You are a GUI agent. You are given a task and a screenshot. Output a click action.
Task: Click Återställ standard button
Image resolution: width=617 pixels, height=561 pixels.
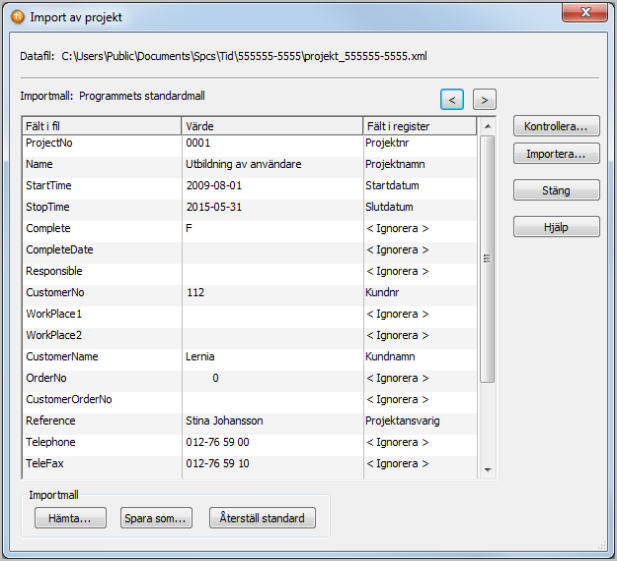pyautogui.click(x=262, y=518)
